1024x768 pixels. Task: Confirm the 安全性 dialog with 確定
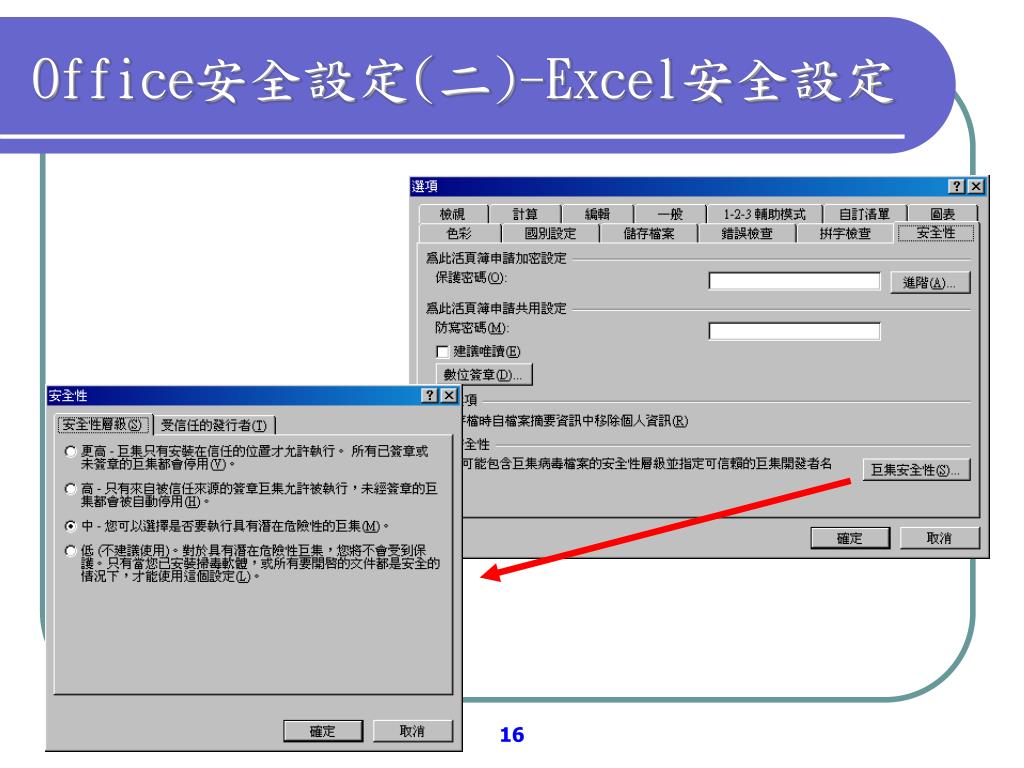coord(323,731)
